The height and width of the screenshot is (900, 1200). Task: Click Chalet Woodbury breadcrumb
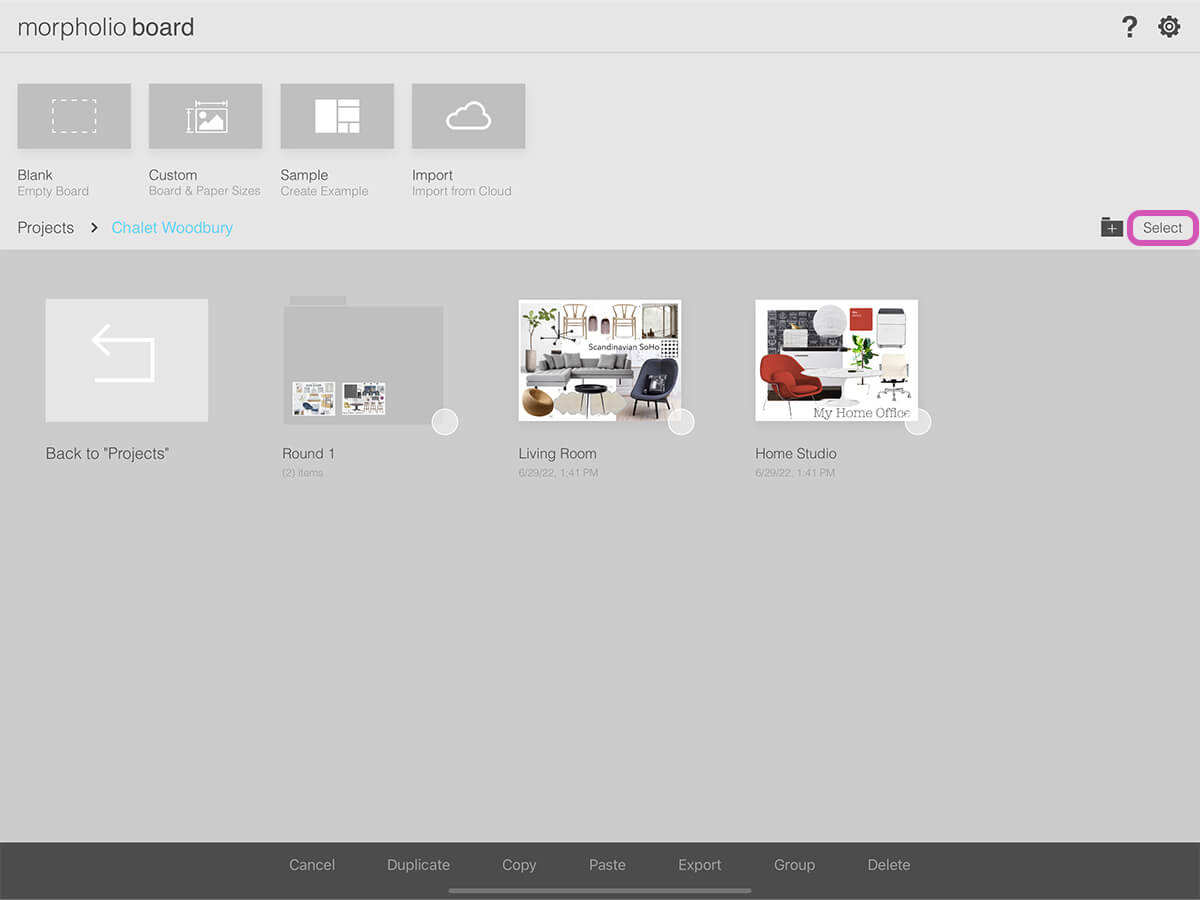[x=172, y=228]
